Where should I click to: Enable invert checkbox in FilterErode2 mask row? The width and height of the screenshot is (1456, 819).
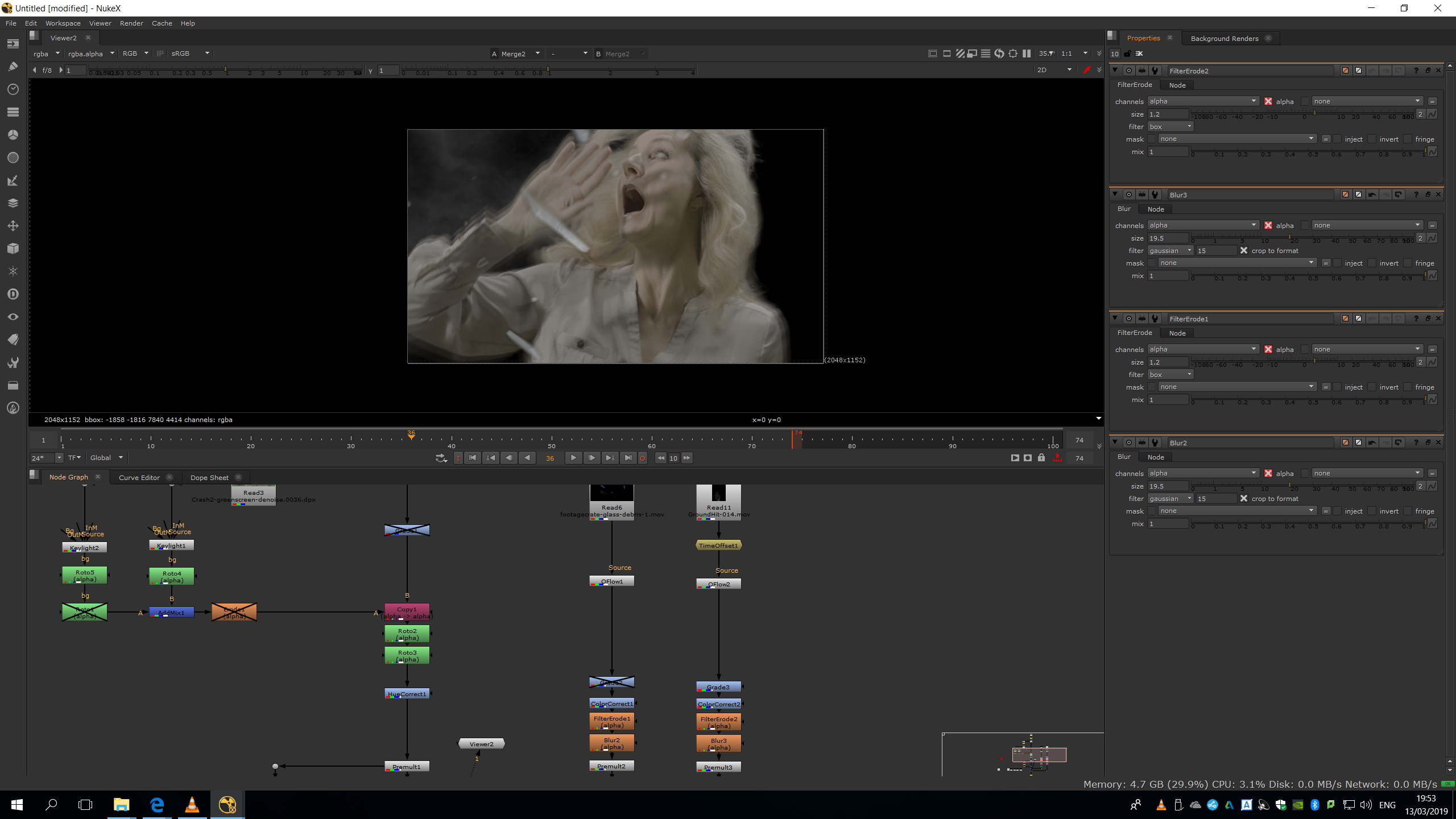click(1372, 139)
